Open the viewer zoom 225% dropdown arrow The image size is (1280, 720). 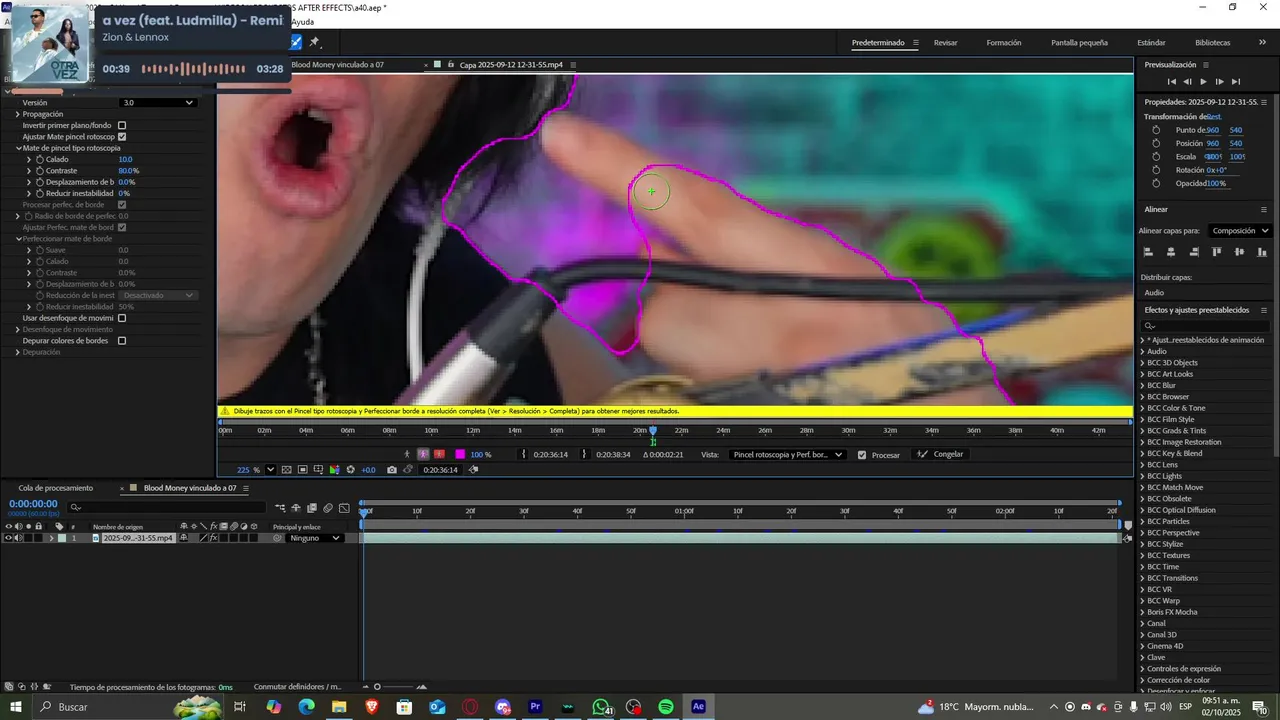pos(270,470)
